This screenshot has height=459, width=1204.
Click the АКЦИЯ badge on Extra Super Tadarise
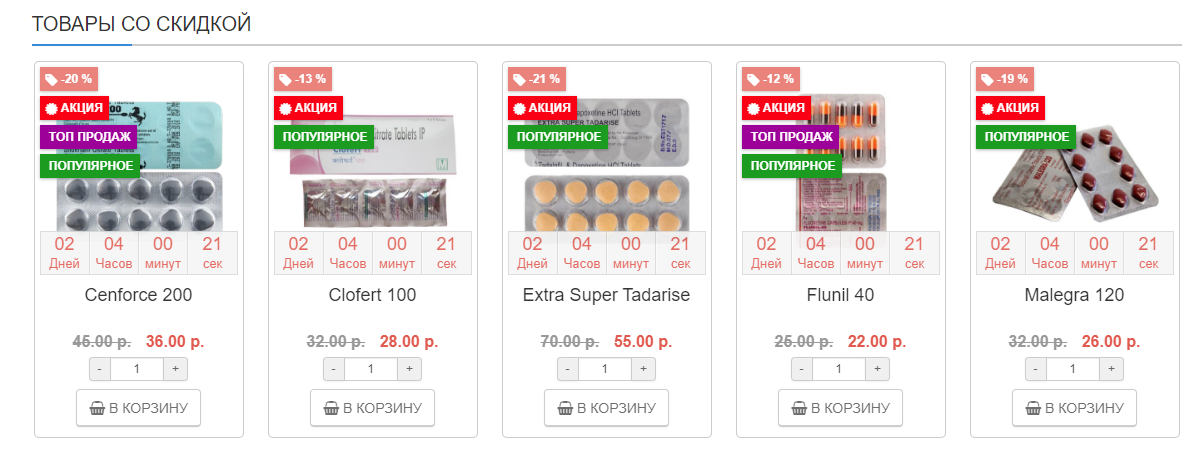pos(541,108)
